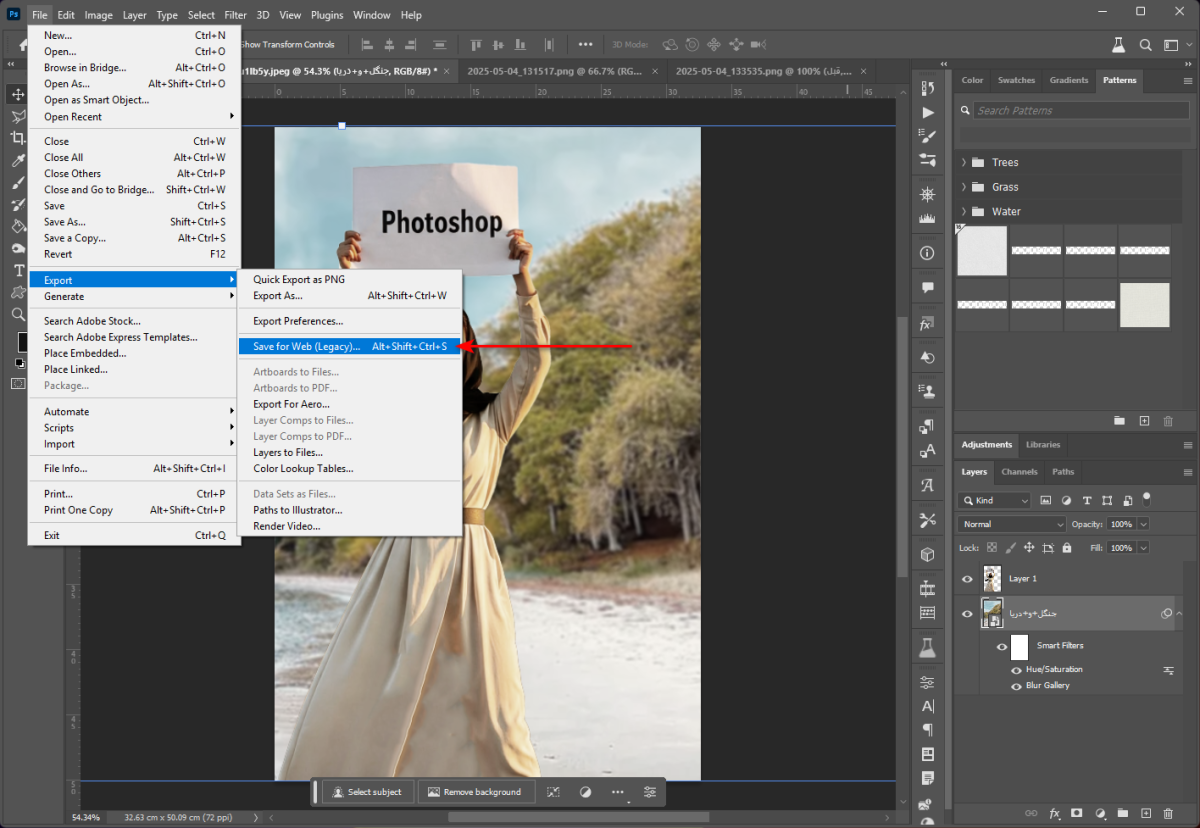Click Save As... in File menu
1200x828 pixels.
[134, 222]
